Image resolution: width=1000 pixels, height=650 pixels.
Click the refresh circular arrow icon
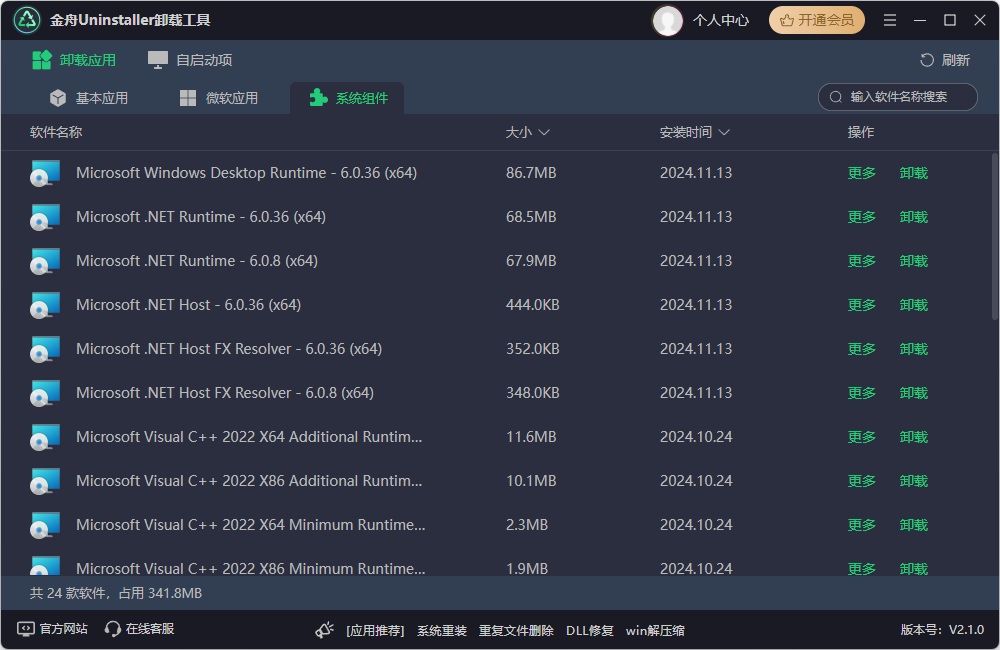point(927,60)
